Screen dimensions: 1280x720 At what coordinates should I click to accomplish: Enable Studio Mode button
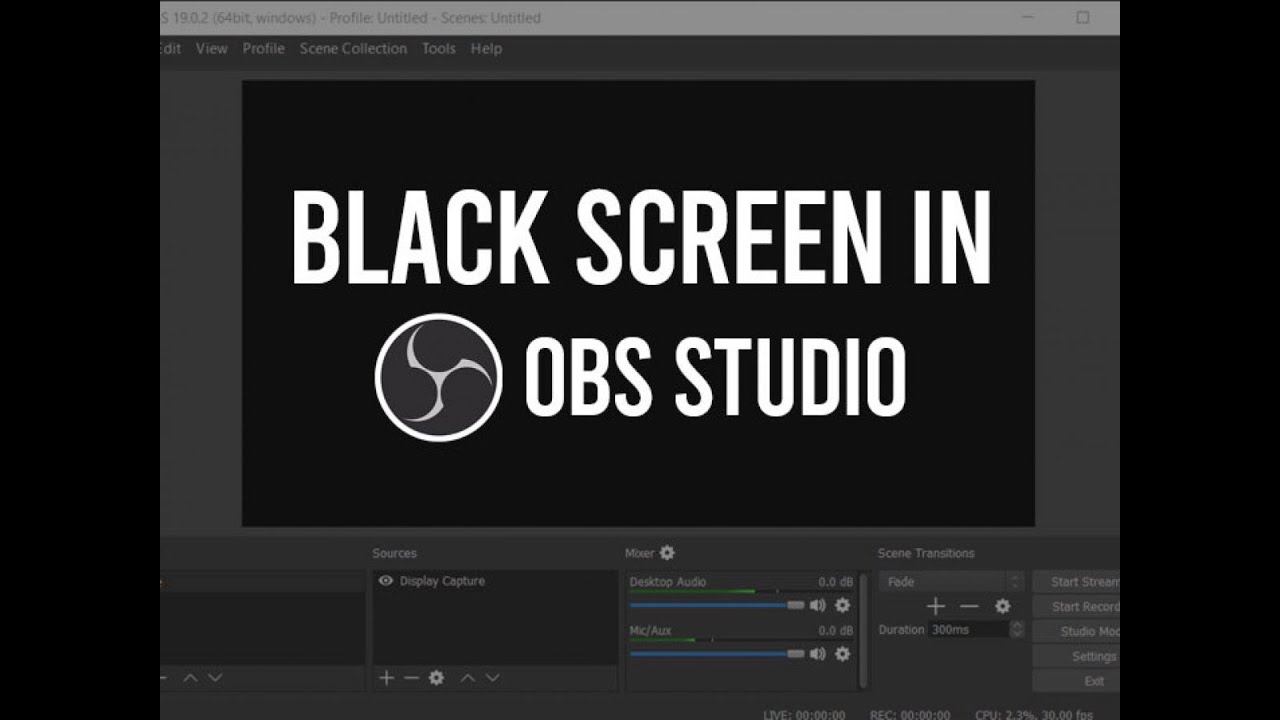pos(1076,632)
